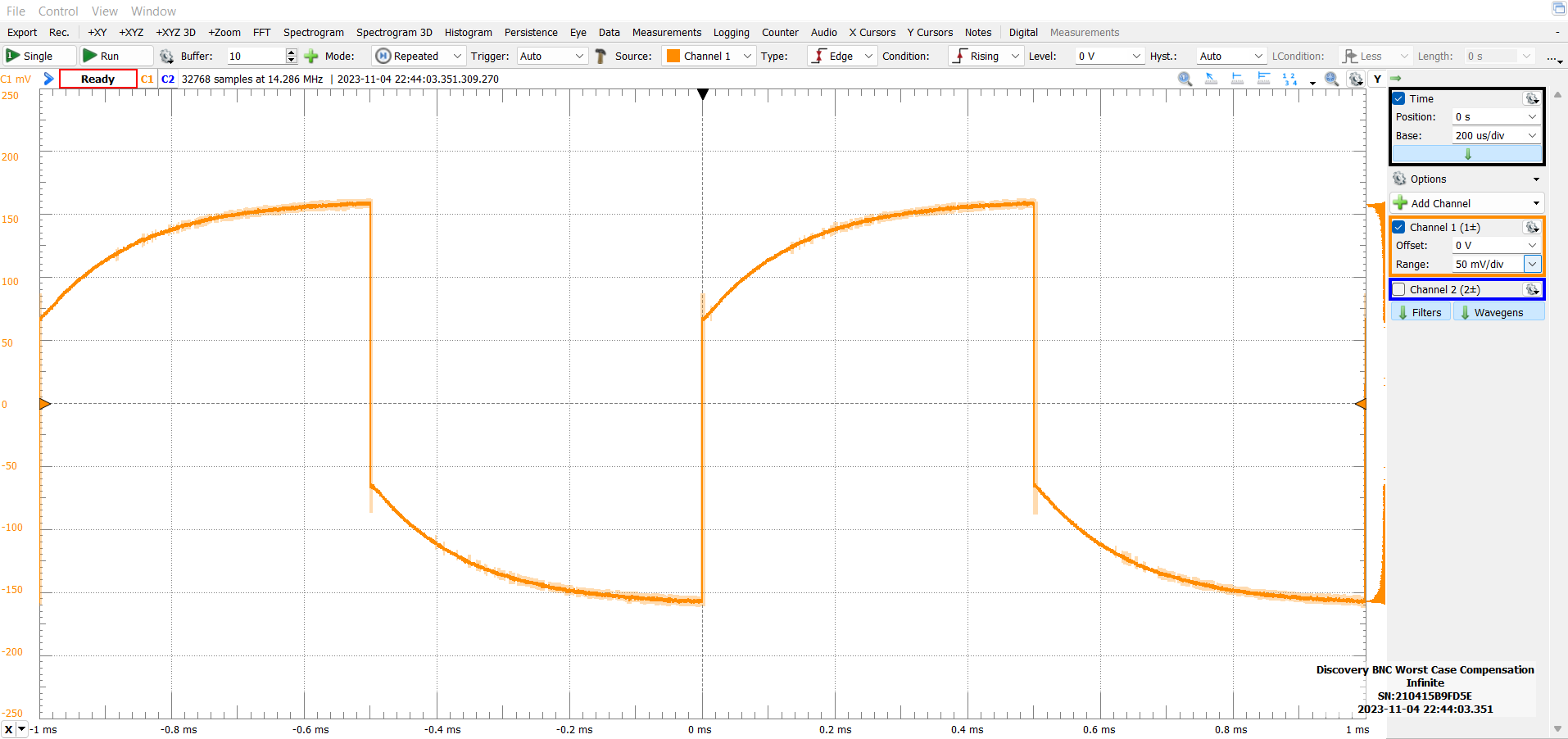Open the Export option
Image resolution: width=1568 pixels, height=739 pixels.
22,33
